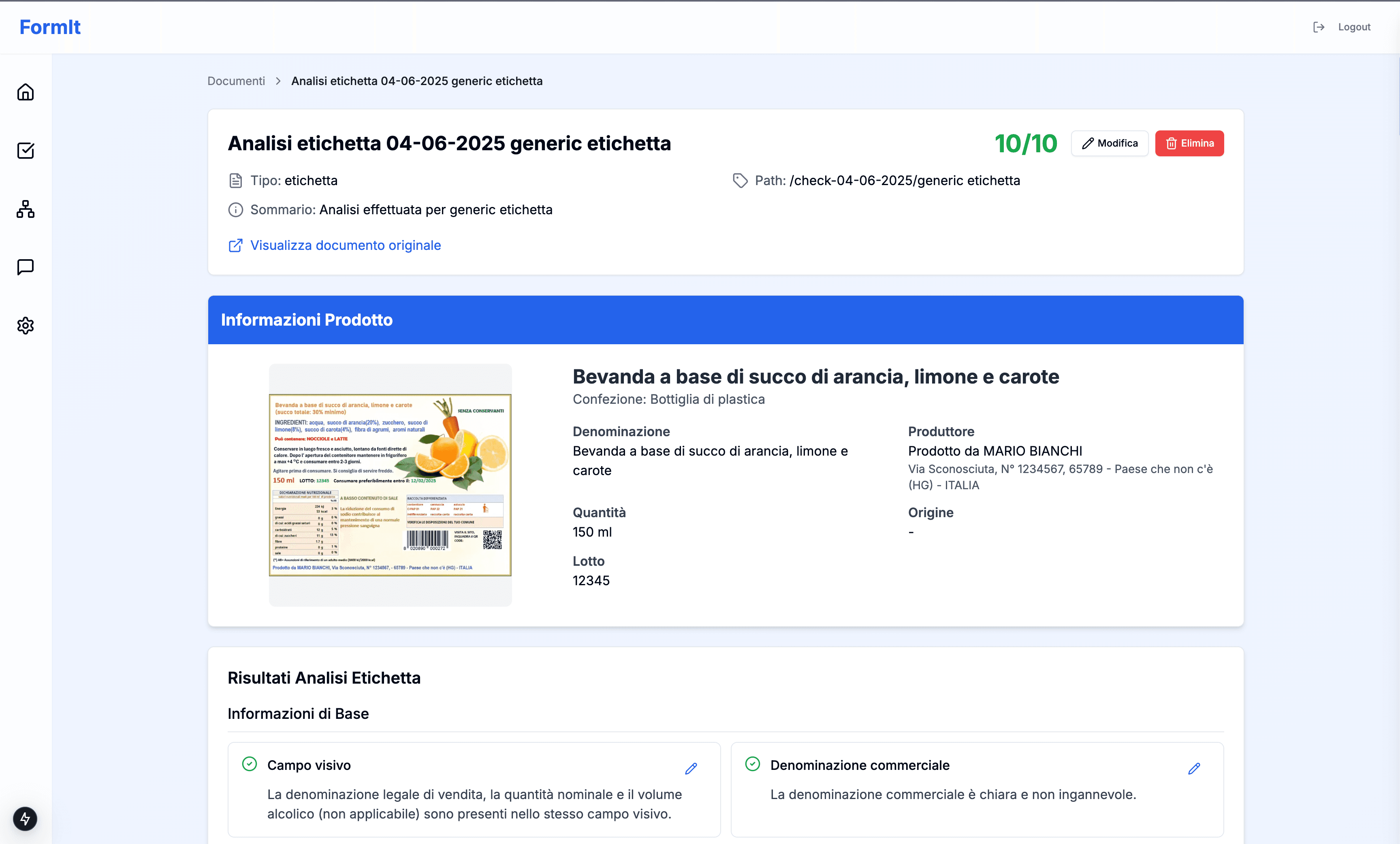The width and height of the screenshot is (1400, 844).
Task: Click the page title Analisi etichetta heading
Action: click(449, 143)
